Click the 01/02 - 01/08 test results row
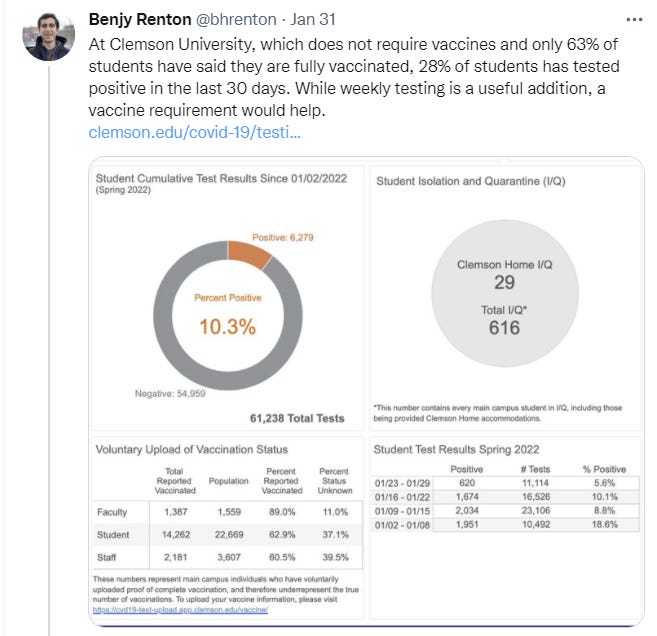Screen dimensions: 657x636 [506, 526]
